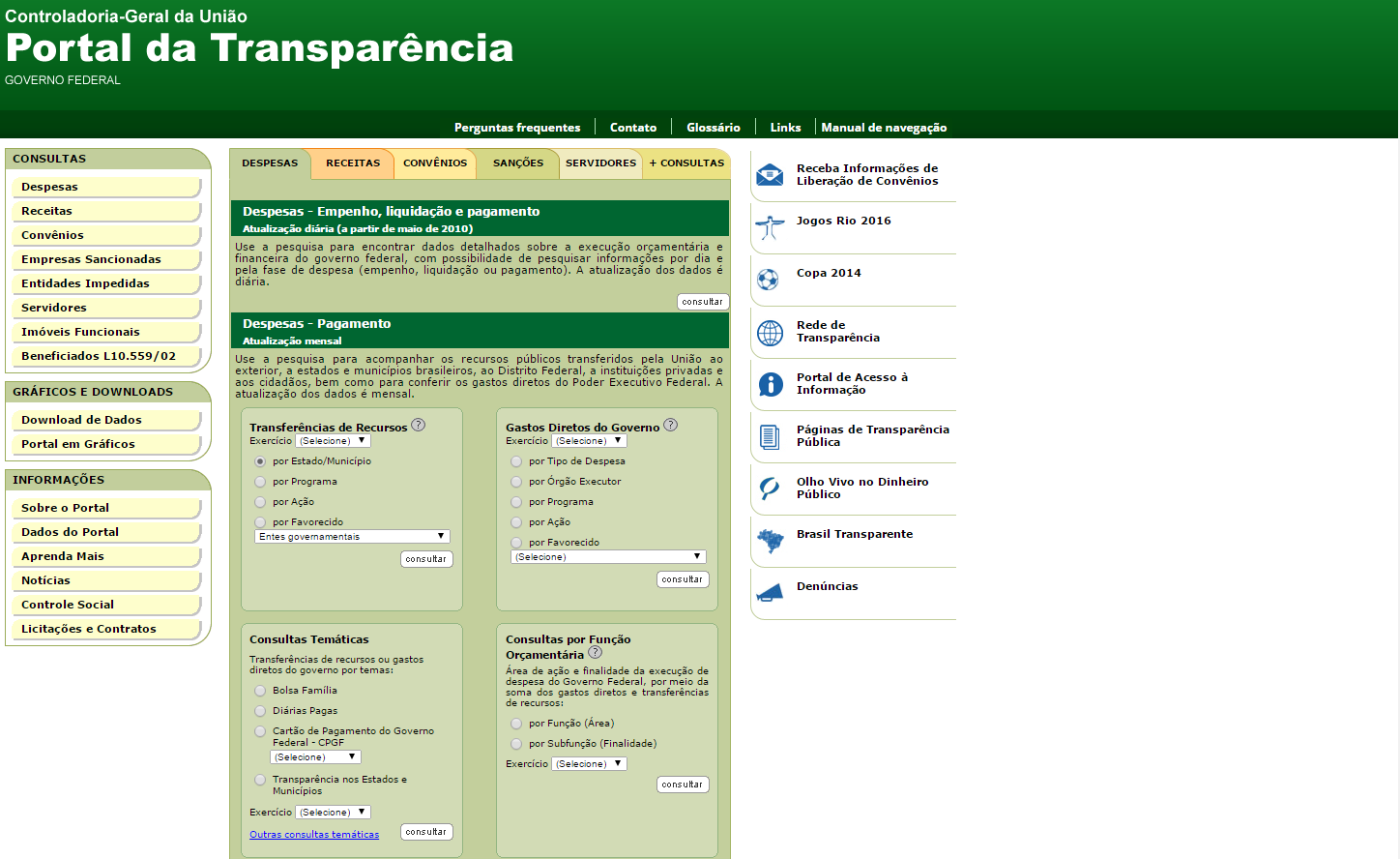The width and height of the screenshot is (1400, 859).
Task: Open help icon beside Transferências de Recursos
Action: point(418,425)
